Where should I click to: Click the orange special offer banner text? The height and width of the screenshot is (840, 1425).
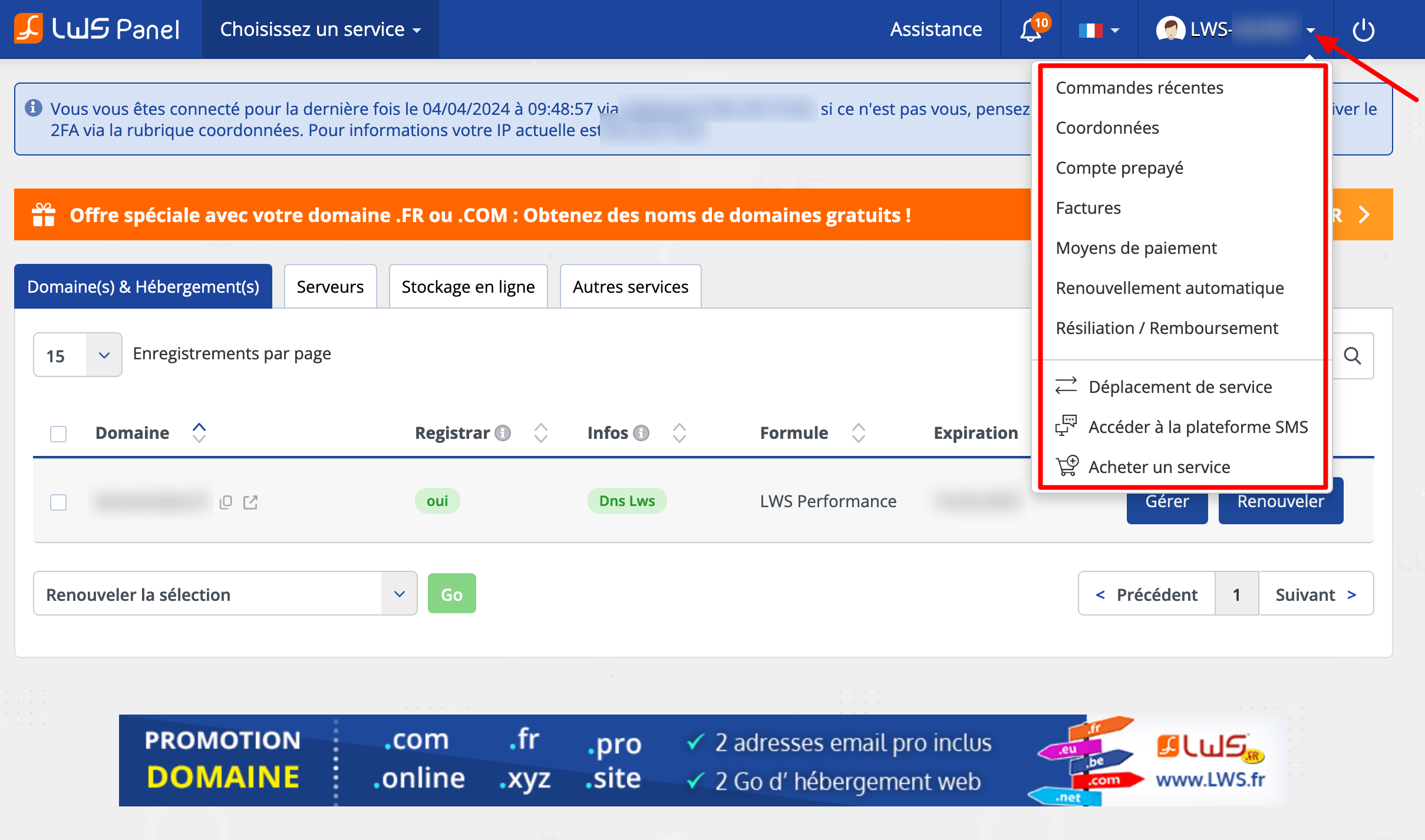pos(490,214)
